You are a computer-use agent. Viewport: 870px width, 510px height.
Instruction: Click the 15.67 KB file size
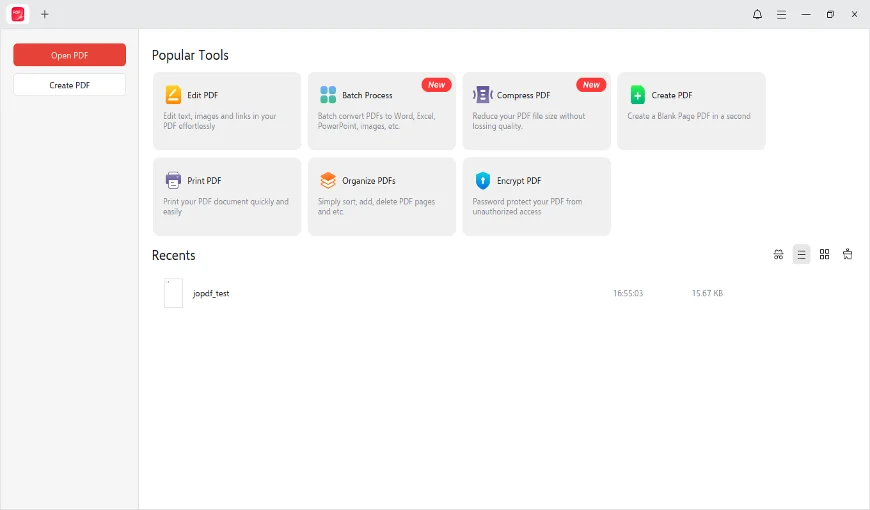(x=707, y=293)
